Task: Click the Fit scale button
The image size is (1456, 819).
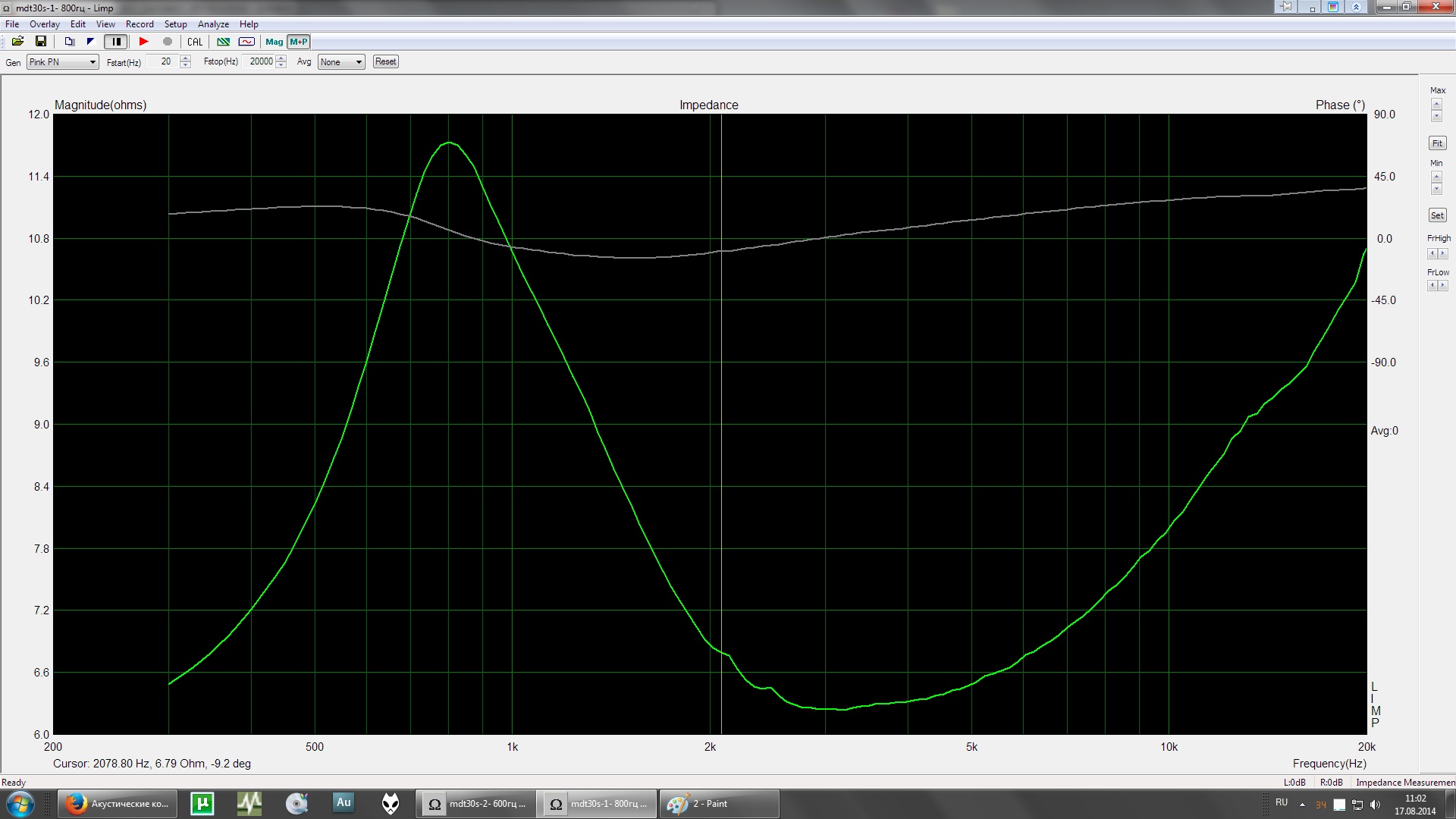Action: [1437, 143]
